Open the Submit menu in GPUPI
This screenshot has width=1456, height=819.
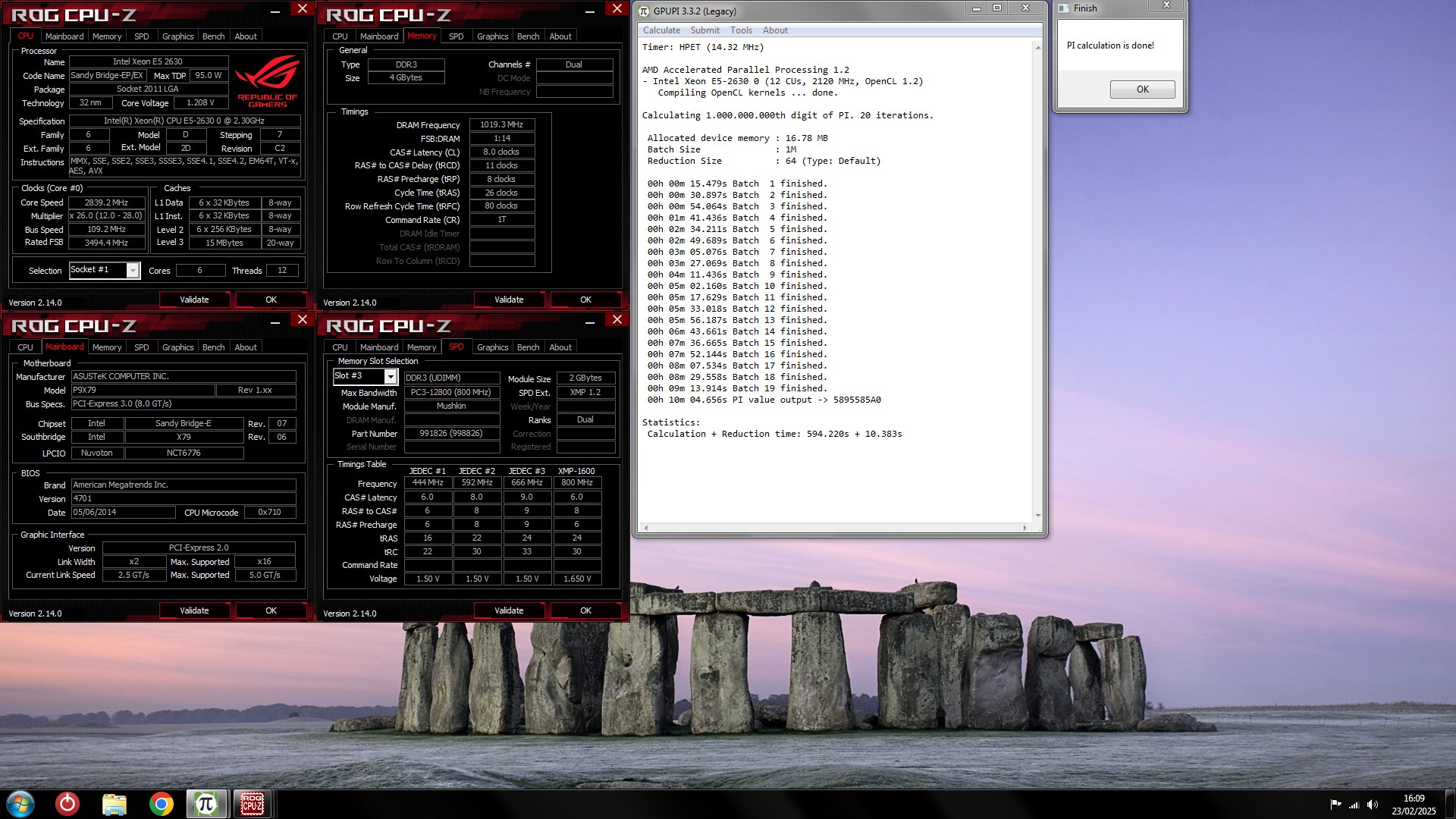click(x=704, y=30)
